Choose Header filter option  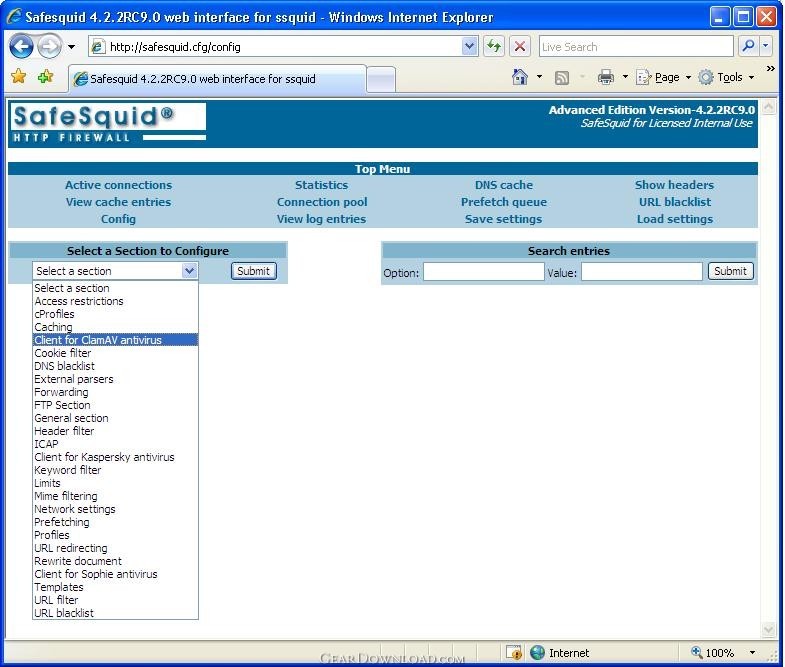(x=116, y=431)
